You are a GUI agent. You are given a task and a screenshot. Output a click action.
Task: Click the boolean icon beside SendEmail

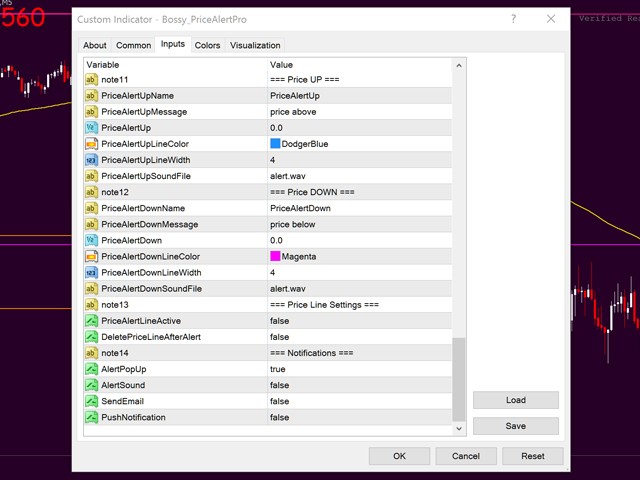[91, 401]
